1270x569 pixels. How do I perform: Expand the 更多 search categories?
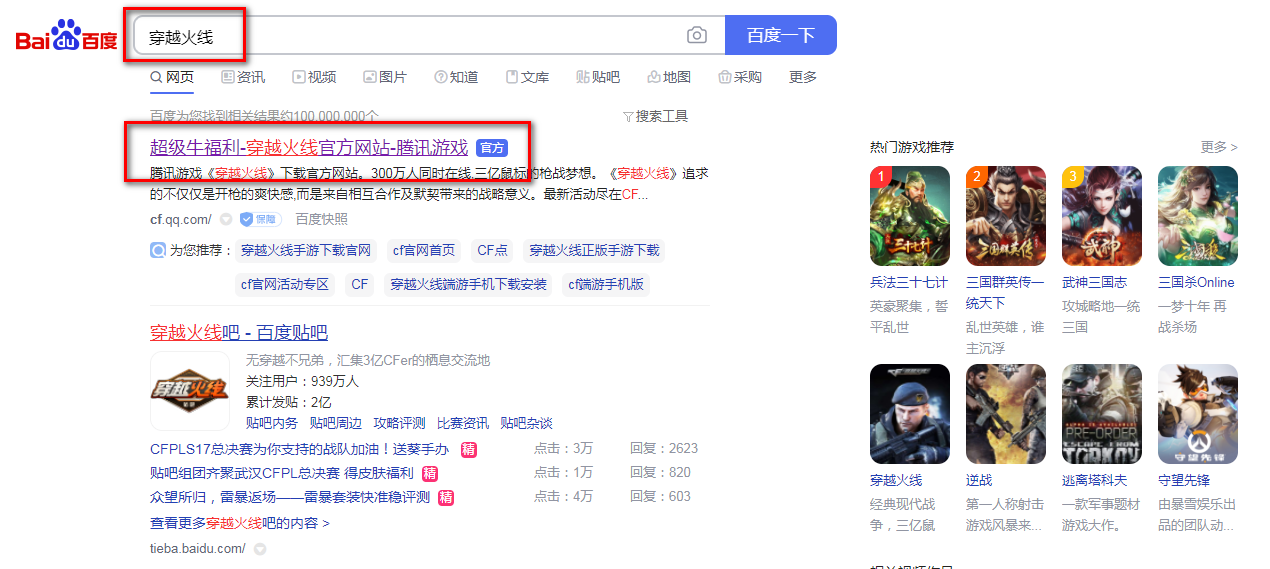(x=803, y=77)
